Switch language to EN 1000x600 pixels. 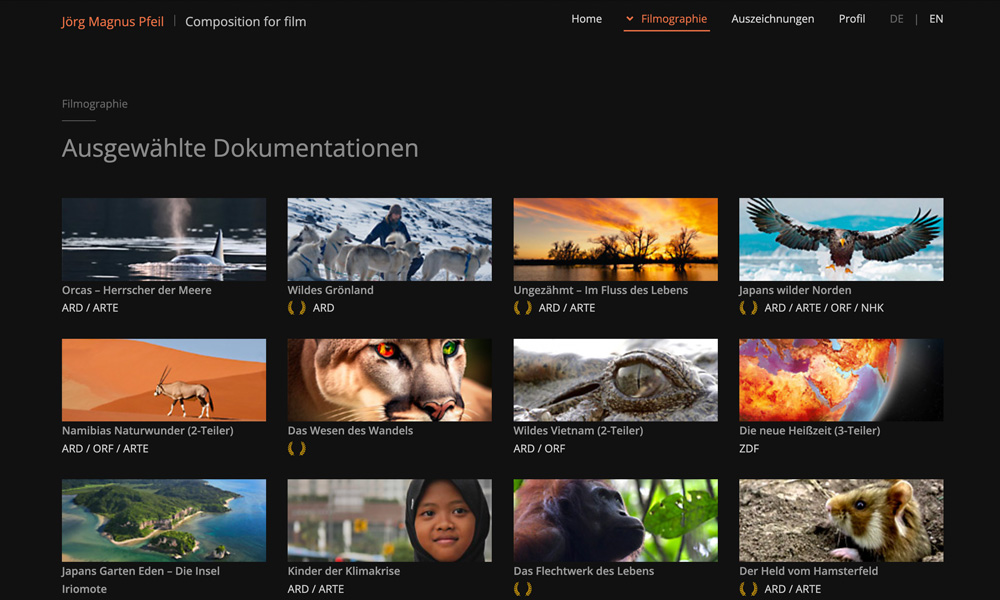(x=936, y=19)
